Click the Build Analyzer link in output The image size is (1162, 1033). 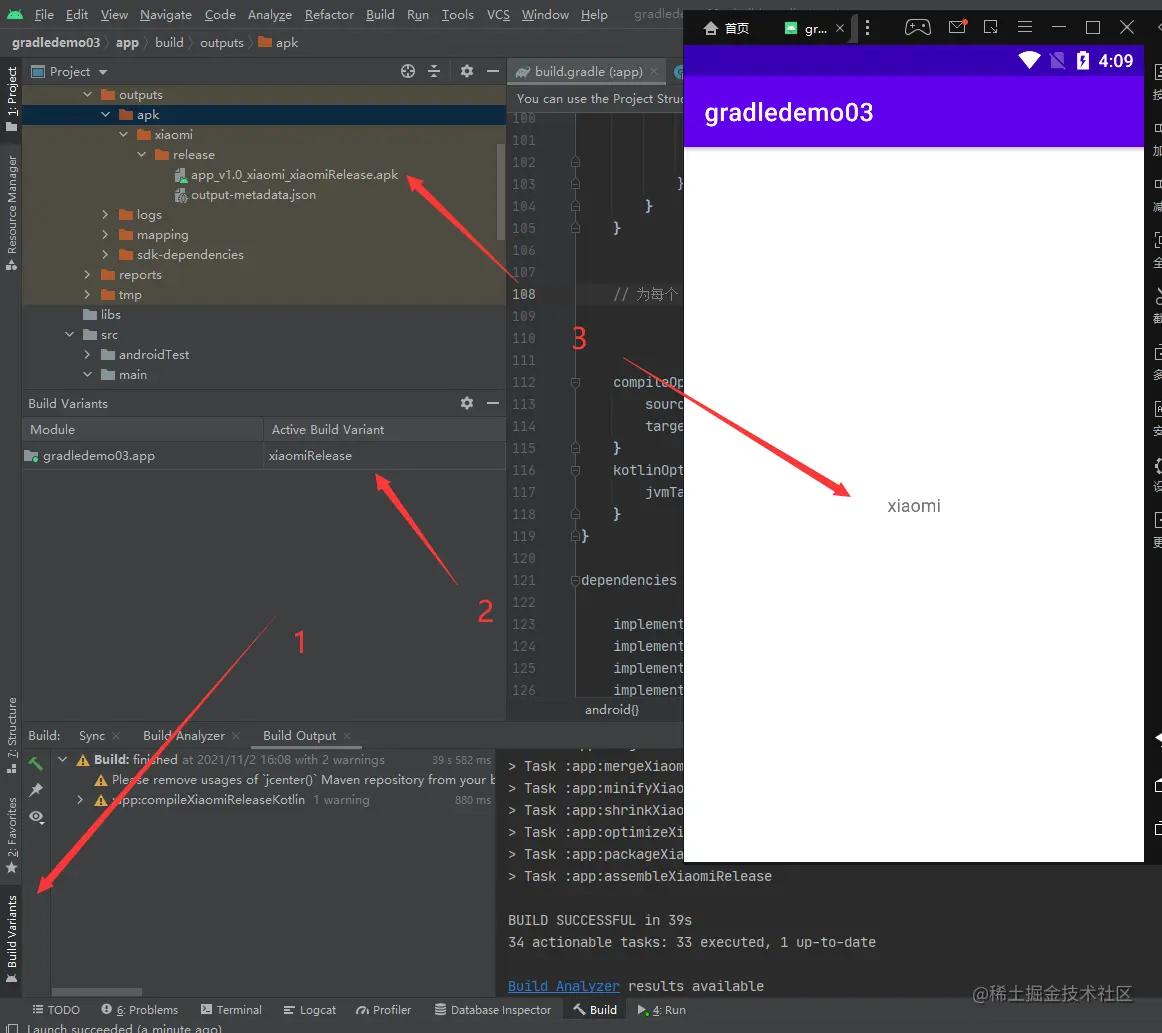pos(563,986)
